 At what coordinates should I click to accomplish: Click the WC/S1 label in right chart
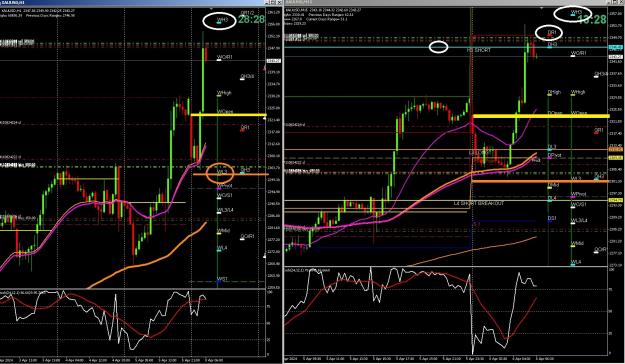[x=578, y=205]
